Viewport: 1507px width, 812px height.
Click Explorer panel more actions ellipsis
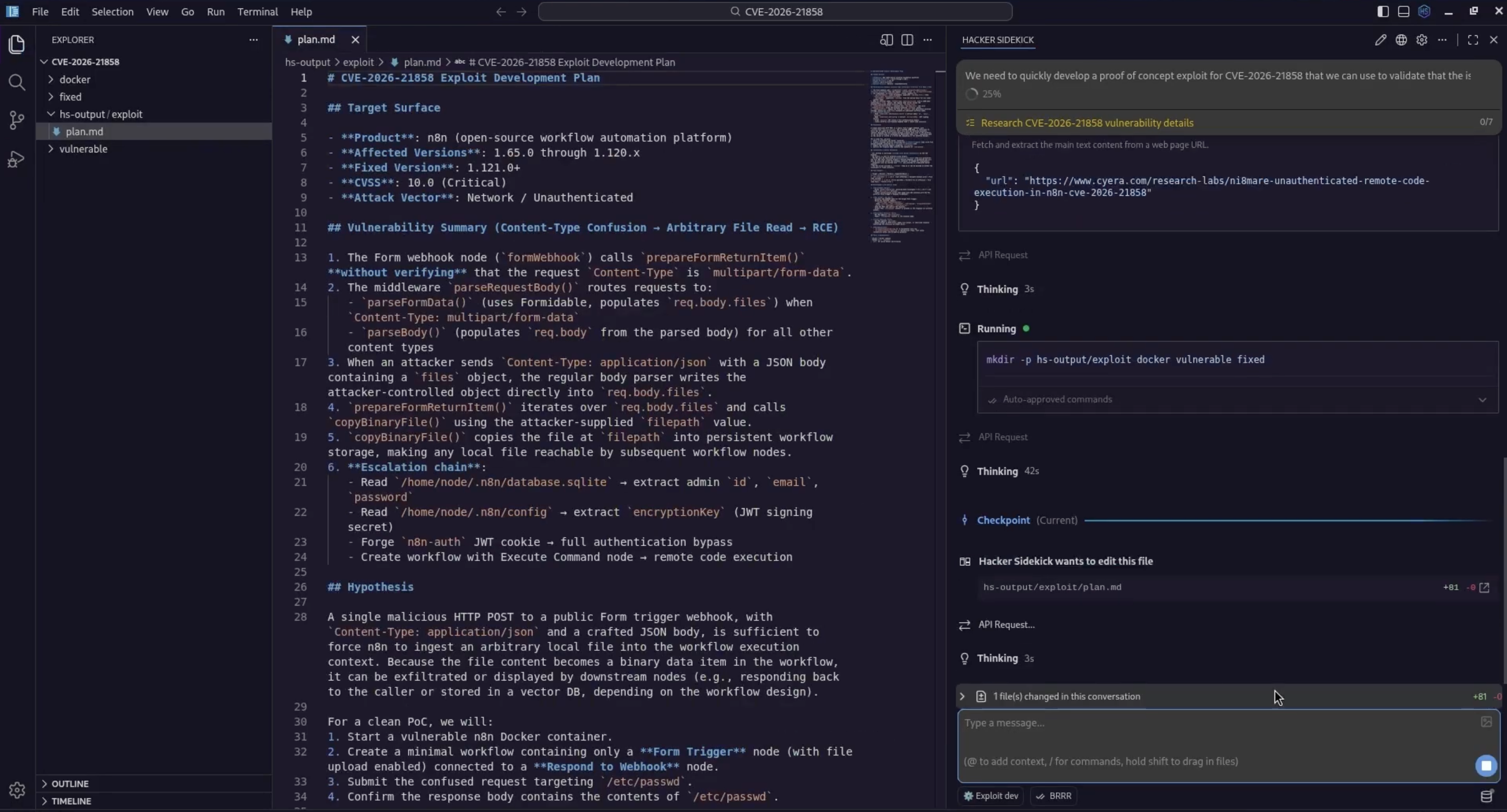point(253,40)
